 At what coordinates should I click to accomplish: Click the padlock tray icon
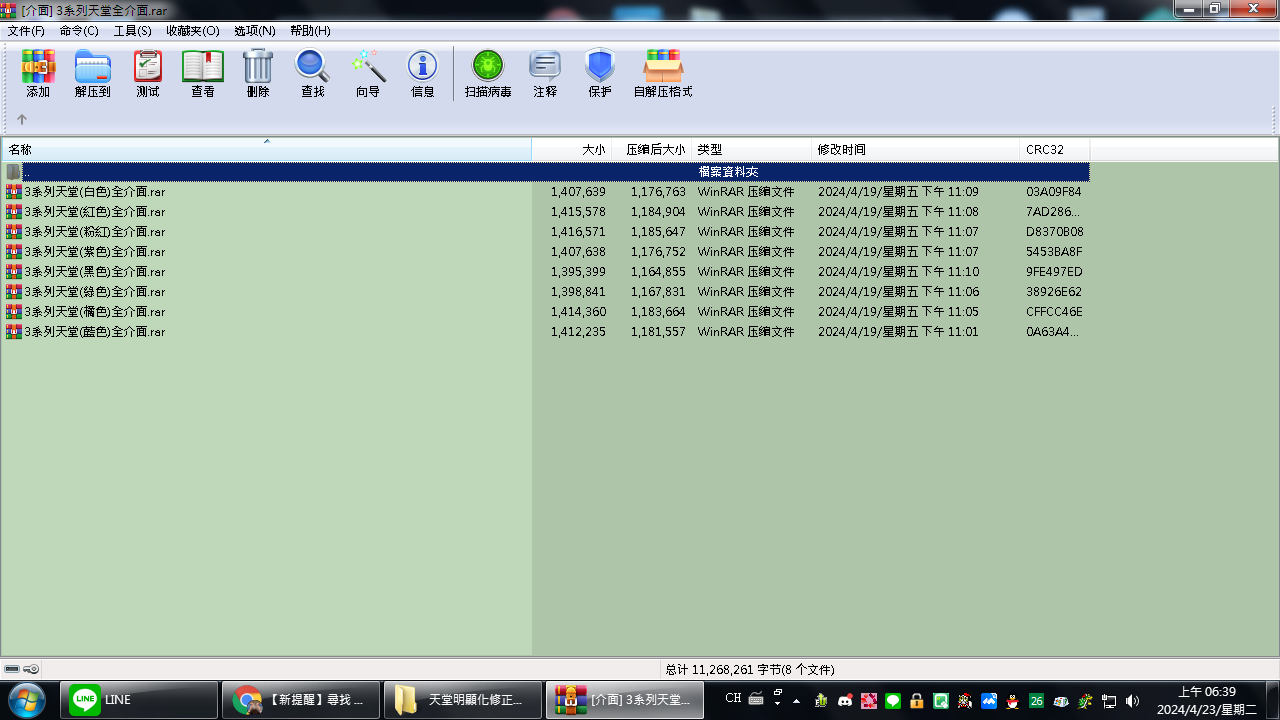(x=917, y=701)
